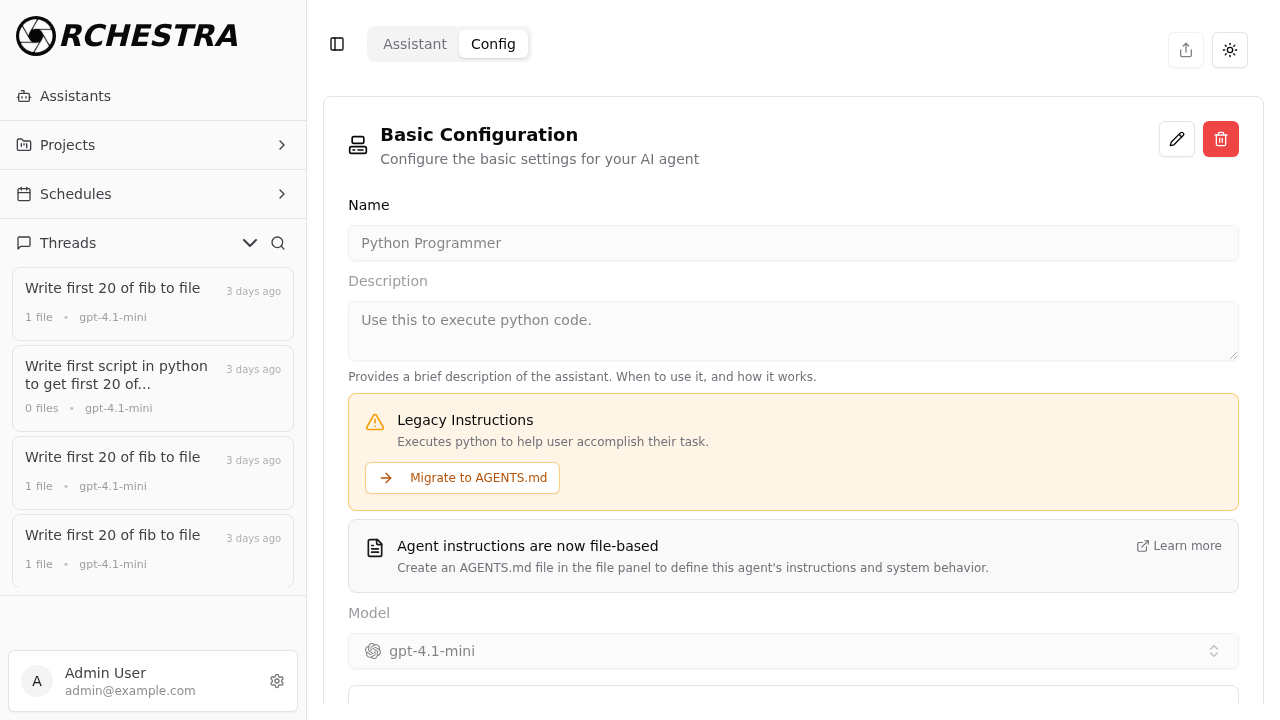Open the Schedules menu item

coord(153,194)
